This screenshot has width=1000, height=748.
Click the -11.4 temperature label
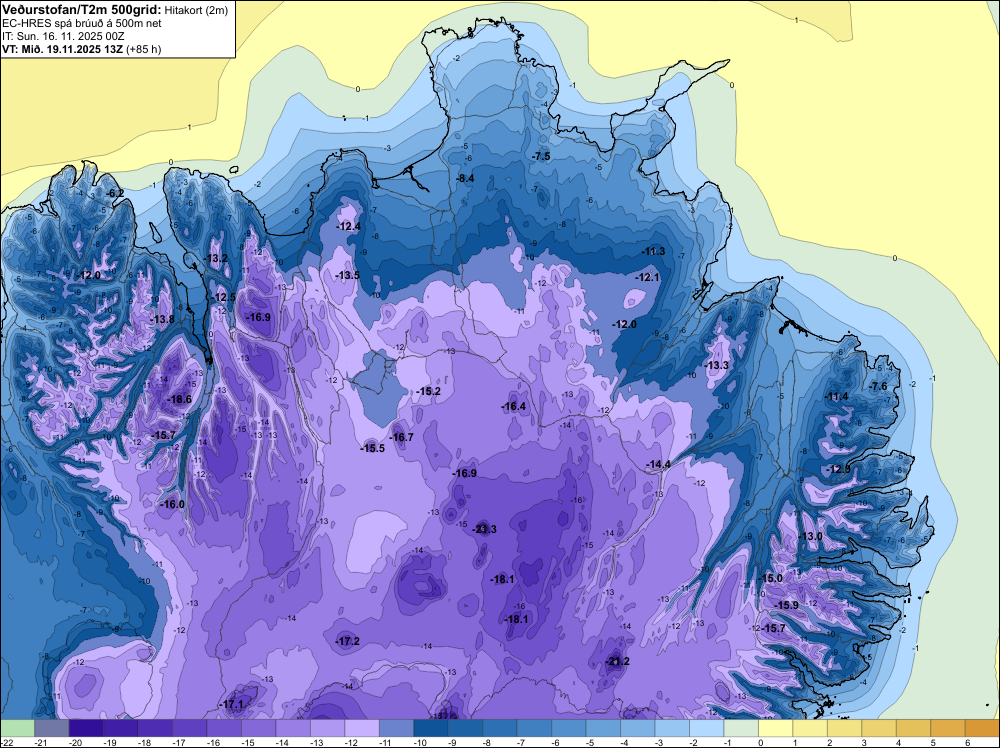pos(837,396)
